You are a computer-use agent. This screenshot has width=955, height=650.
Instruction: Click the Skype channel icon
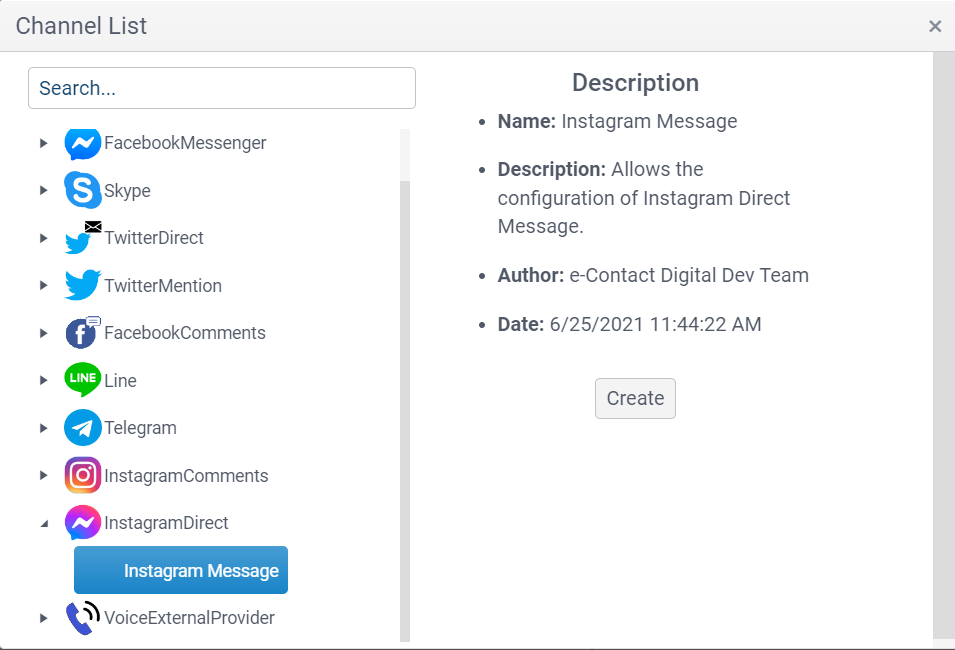point(83,190)
